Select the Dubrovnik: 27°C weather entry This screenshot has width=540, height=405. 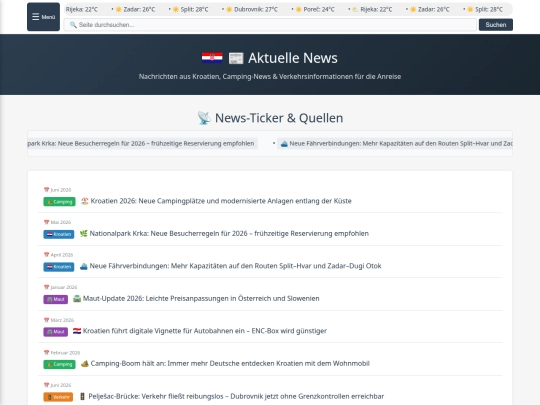tap(252, 9)
